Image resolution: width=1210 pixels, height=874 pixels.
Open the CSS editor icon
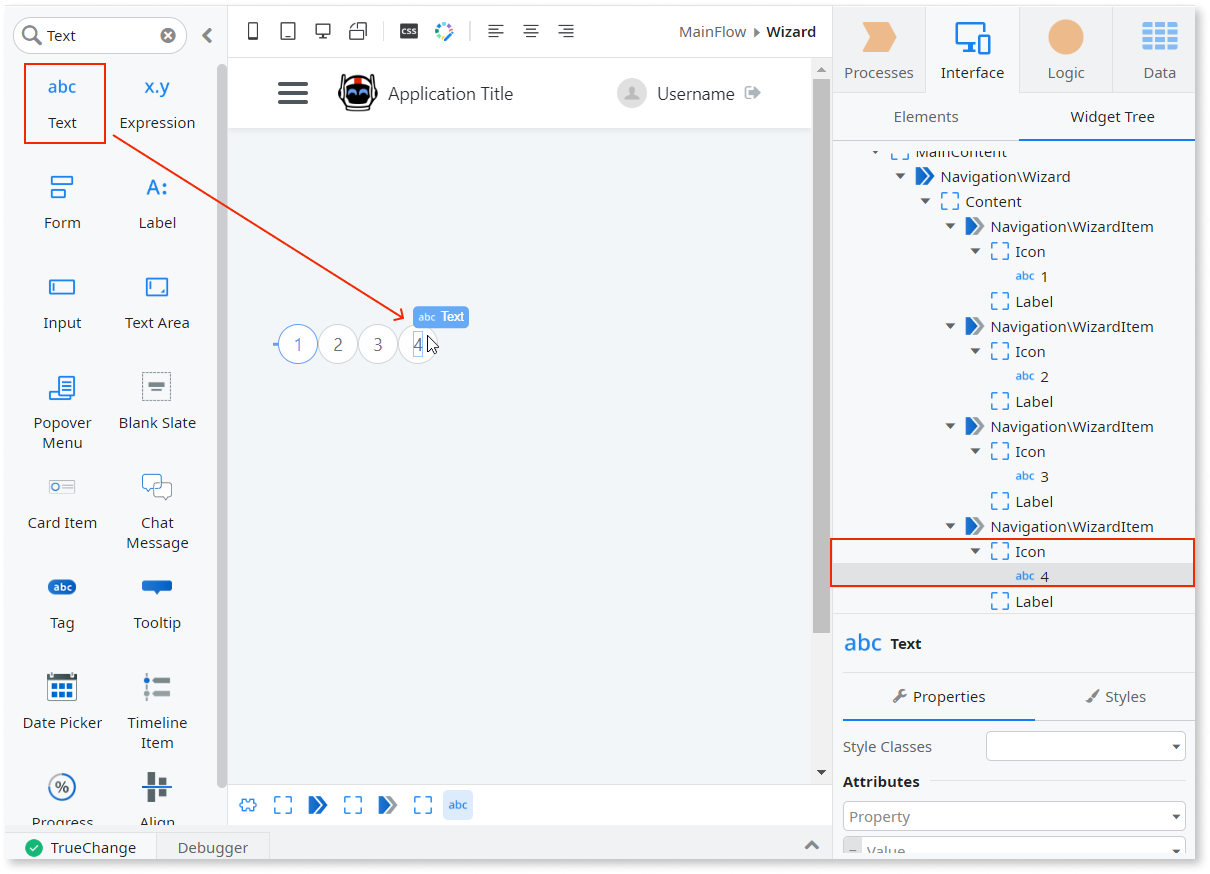coord(409,31)
